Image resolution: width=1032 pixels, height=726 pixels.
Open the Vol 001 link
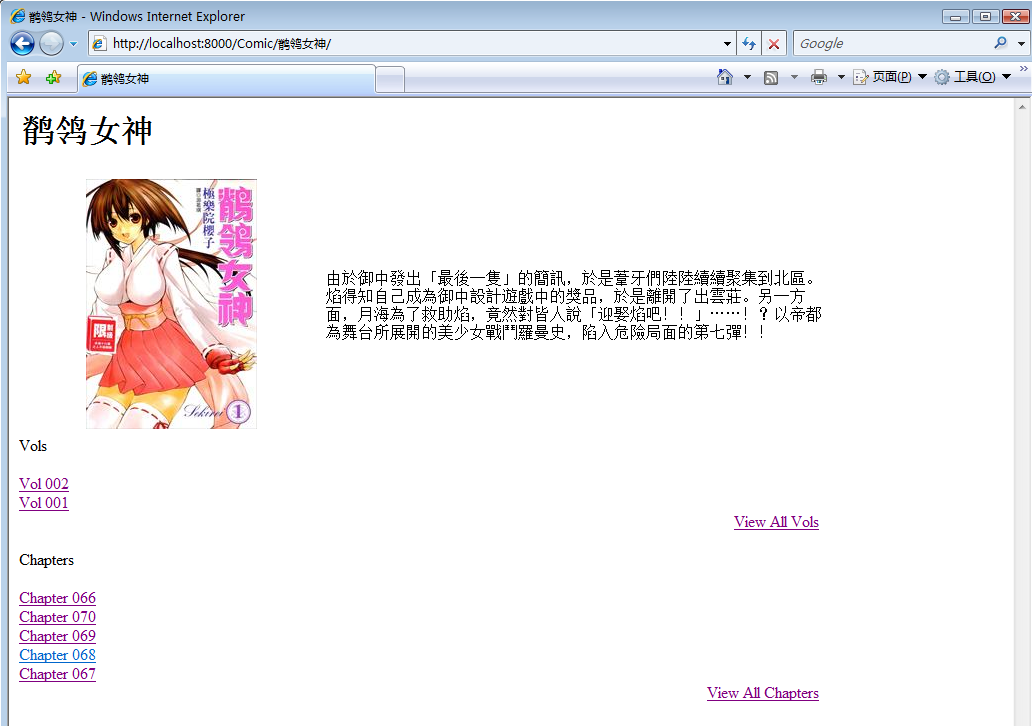click(x=43, y=503)
